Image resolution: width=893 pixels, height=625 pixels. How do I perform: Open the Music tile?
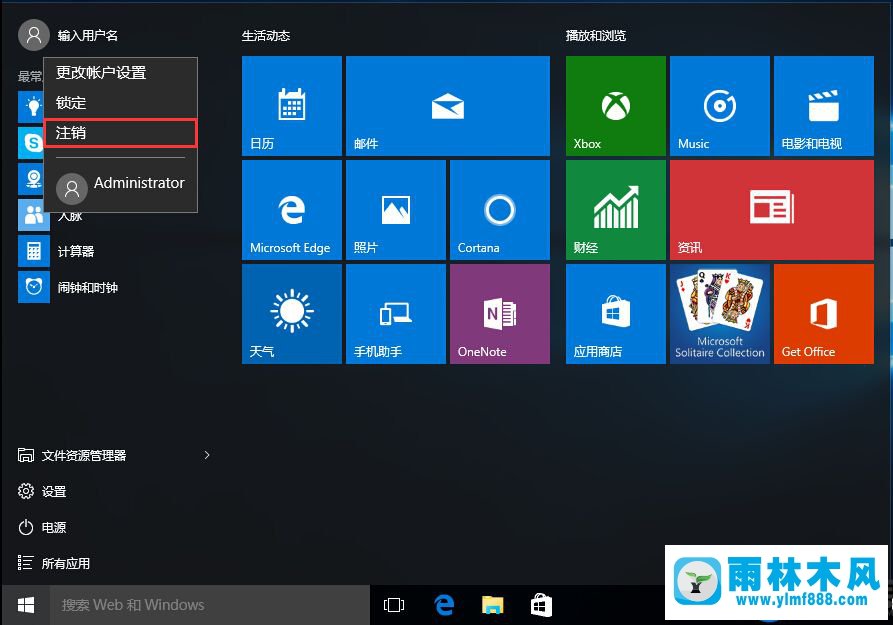click(720, 106)
